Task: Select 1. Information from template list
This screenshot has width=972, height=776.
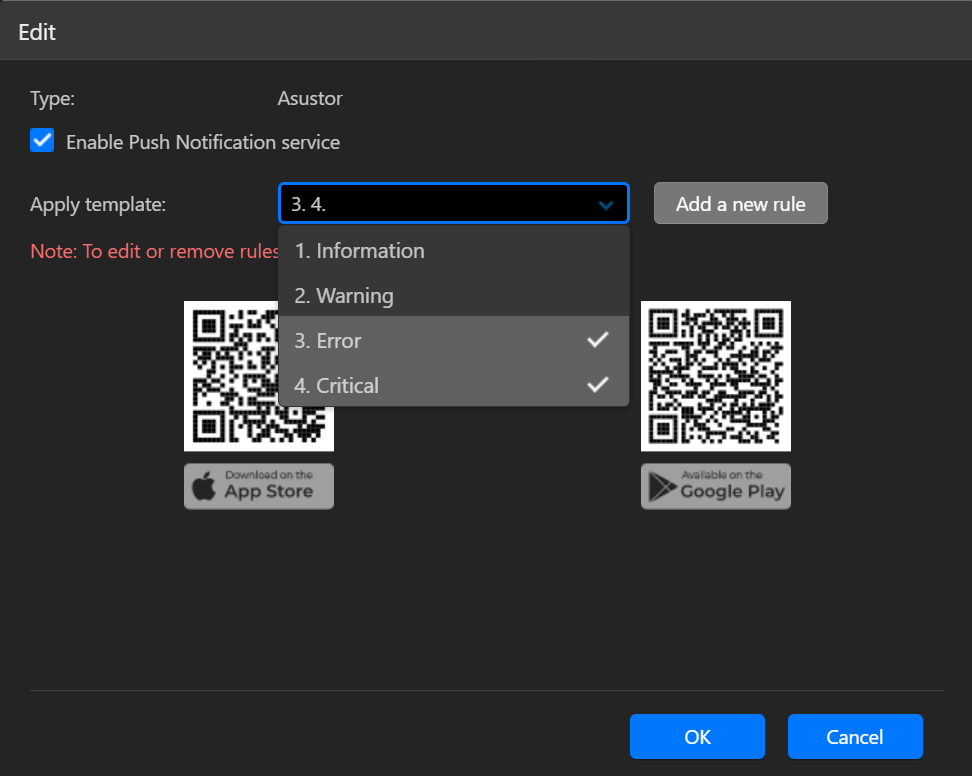Action: pos(454,250)
